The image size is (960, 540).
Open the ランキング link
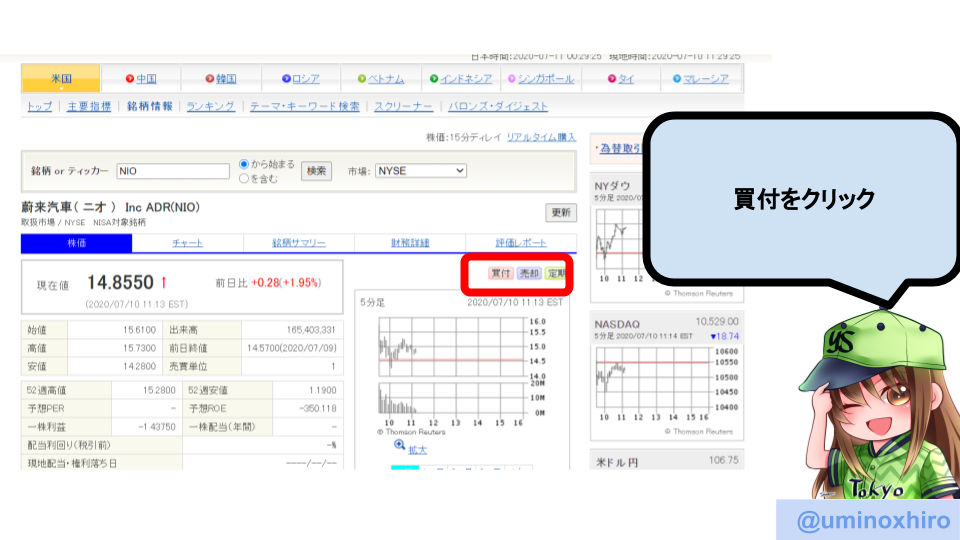pos(211,106)
